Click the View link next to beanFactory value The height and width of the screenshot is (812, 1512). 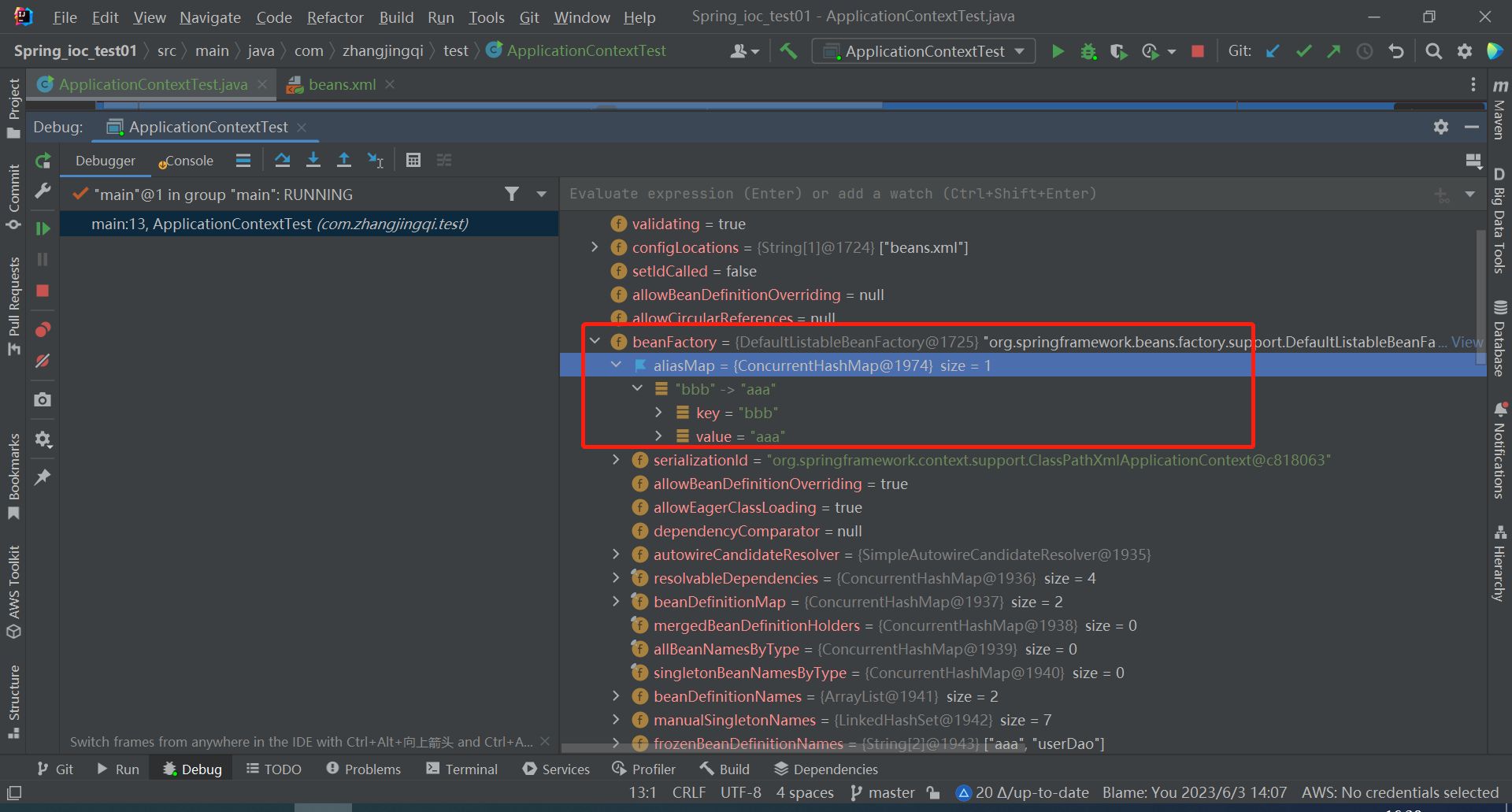click(x=1466, y=341)
